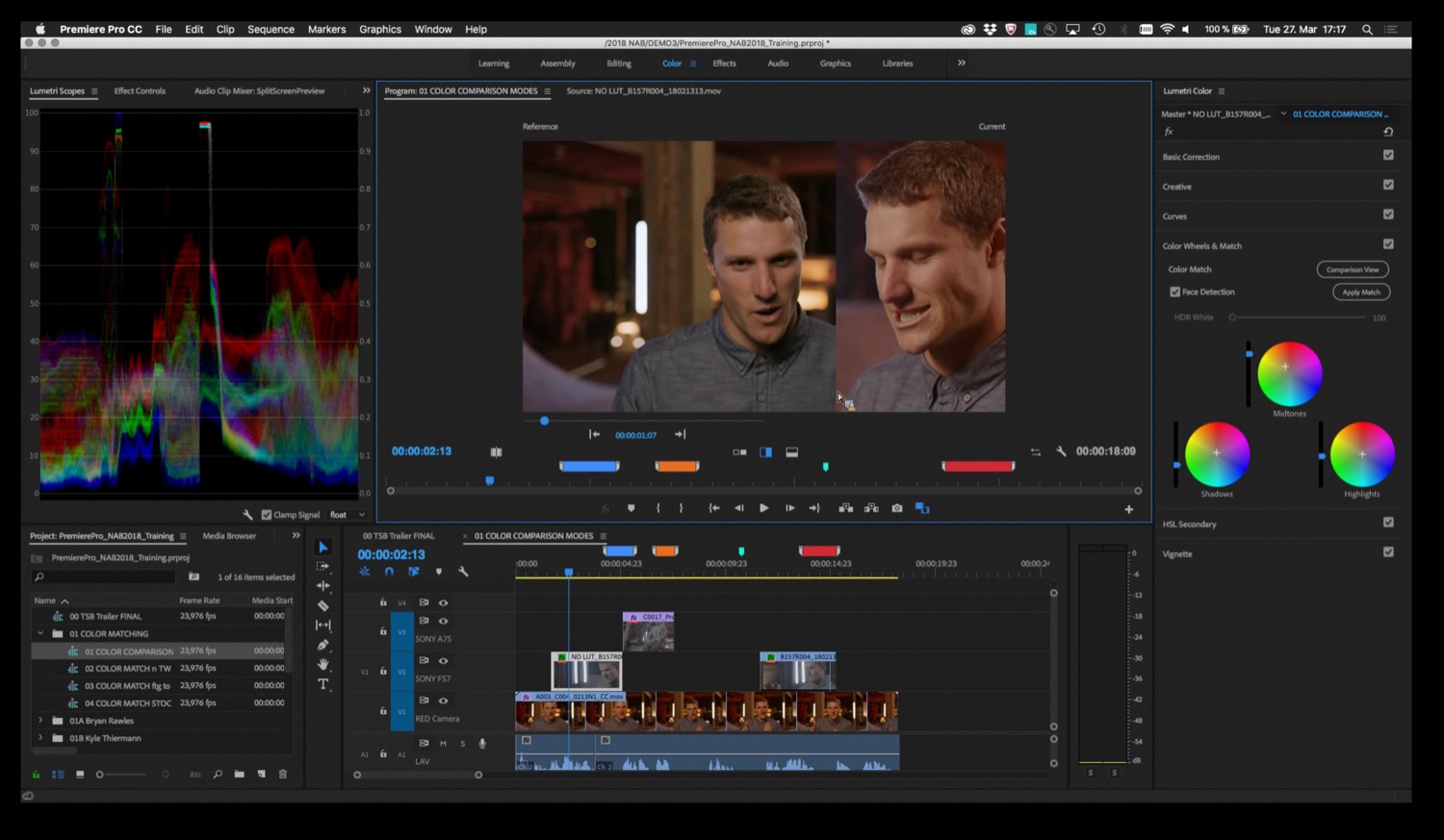Disable the Curves section checkbox
This screenshot has width=1444, height=840.
pos(1388,216)
